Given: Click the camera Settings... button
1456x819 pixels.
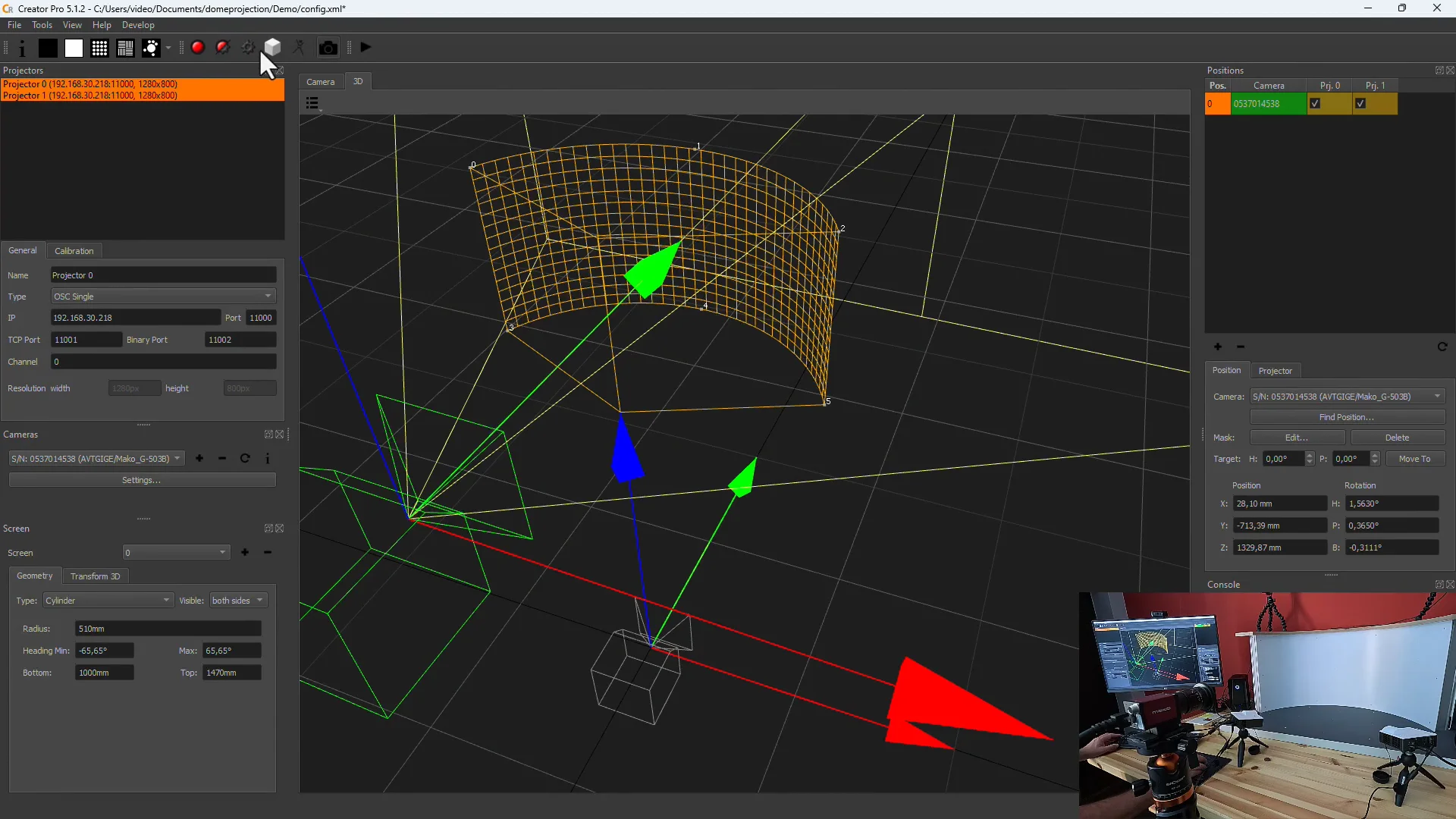Looking at the screenshot, I should pyautogui.click(x=142, y=480).
